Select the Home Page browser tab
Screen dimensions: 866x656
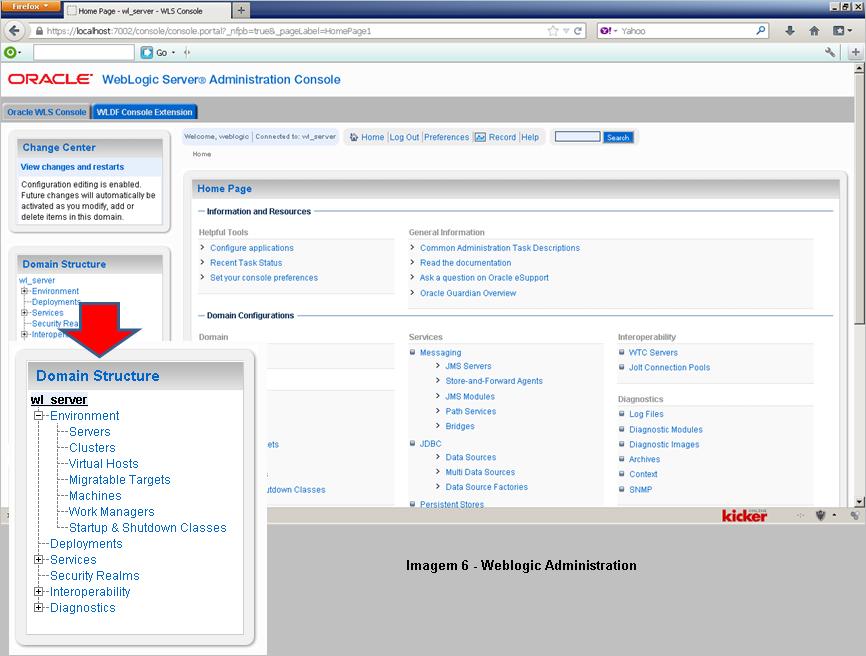pos(147,10)
